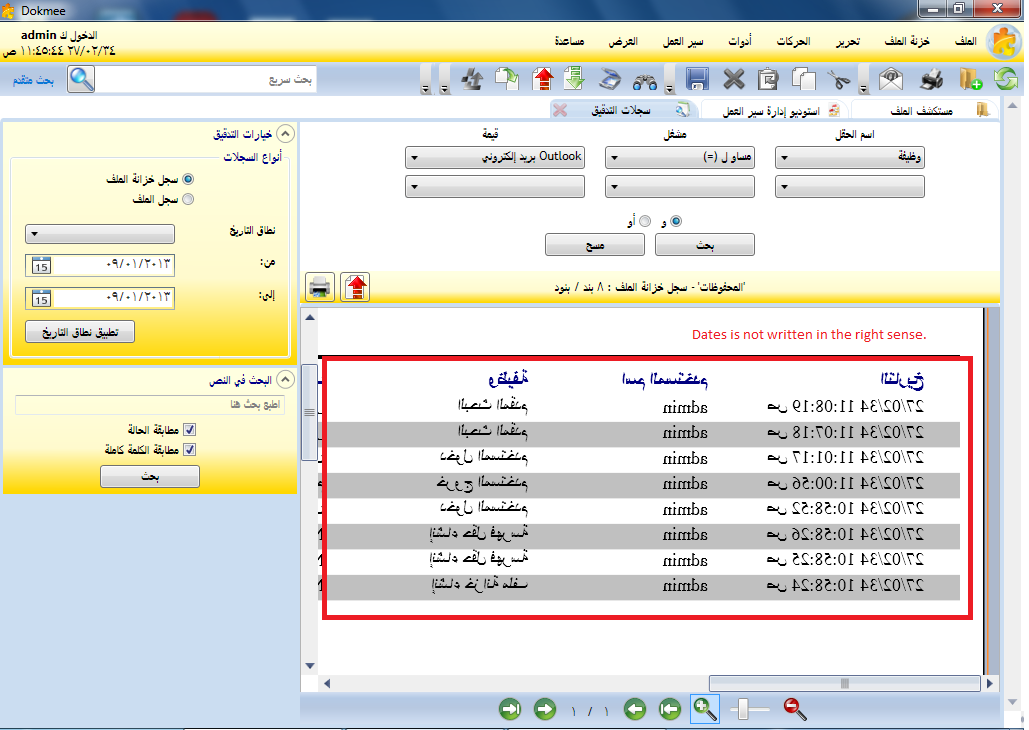Screen dimensions: 1029x730
Task: Select the Save icon on the toolbar
Action: 696,79
